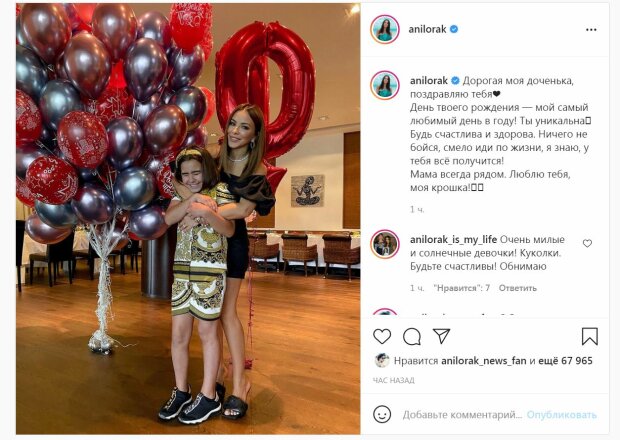Open anilorak_news_fan profile from likes
This screenshot has height=440, width=620.
point(484,361)
